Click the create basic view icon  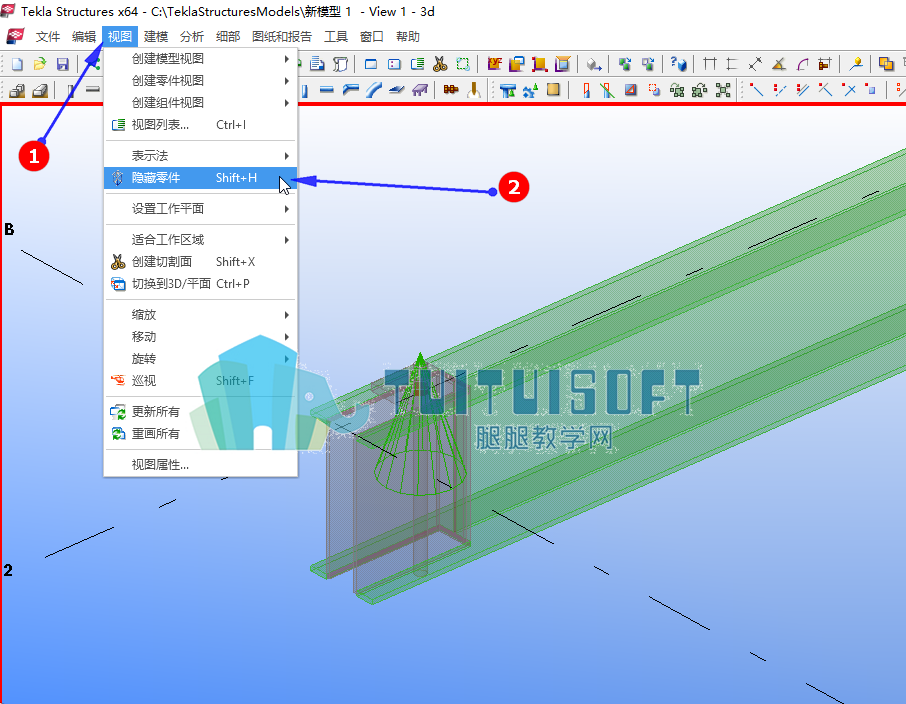point(371,64)
